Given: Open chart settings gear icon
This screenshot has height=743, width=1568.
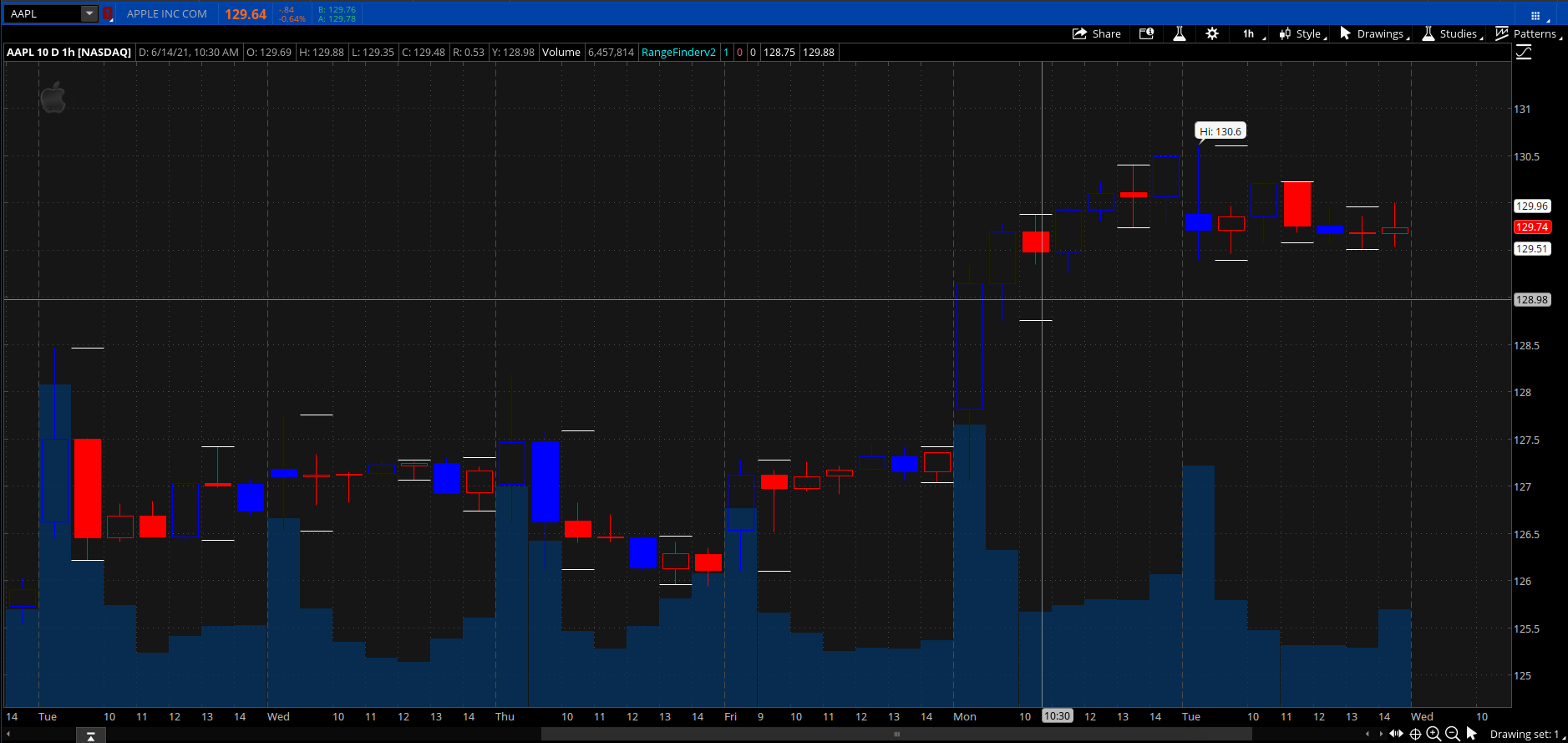Looking at the screenshot, I should (1212, 33).
